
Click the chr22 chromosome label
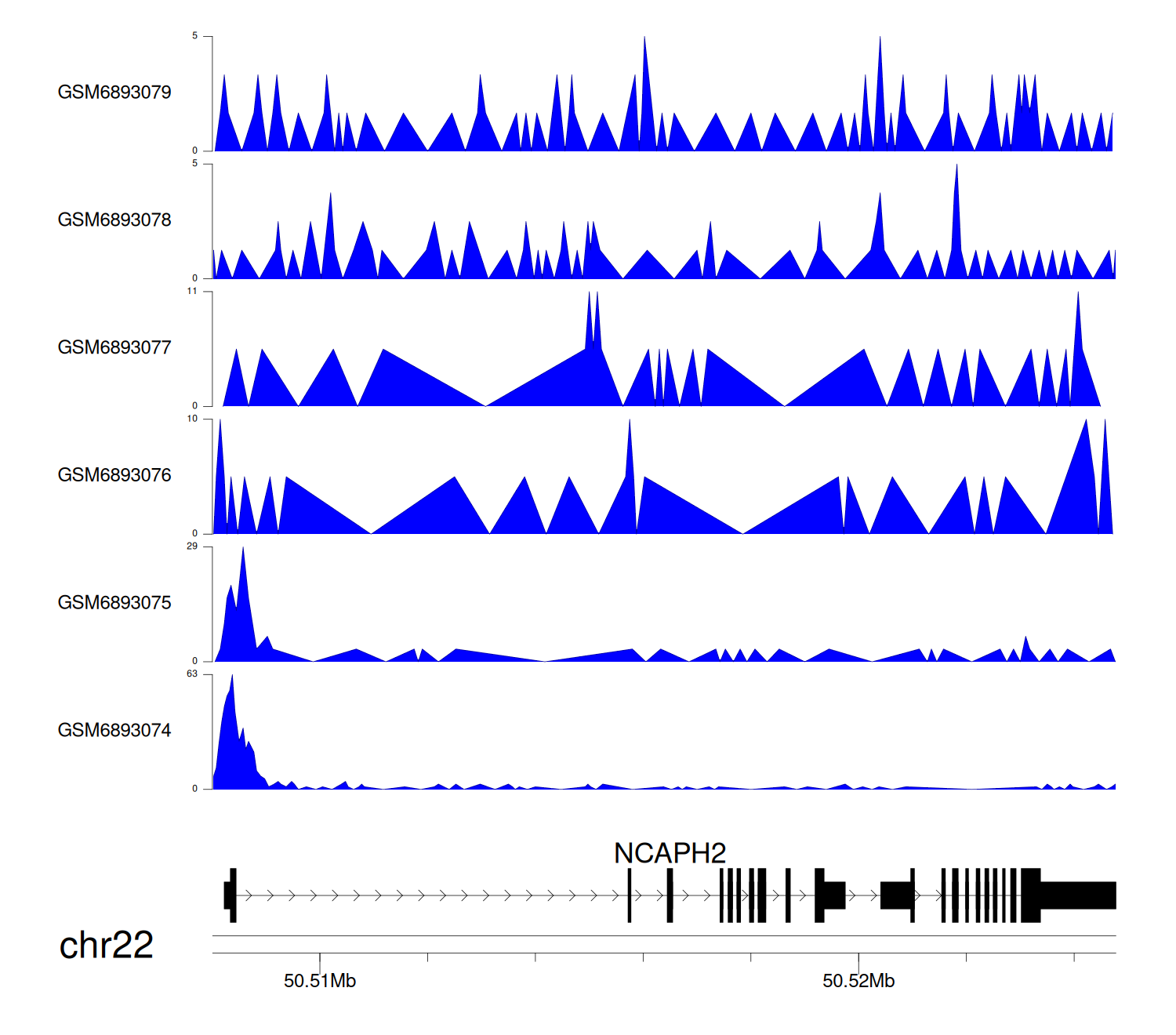pos(107,946)
